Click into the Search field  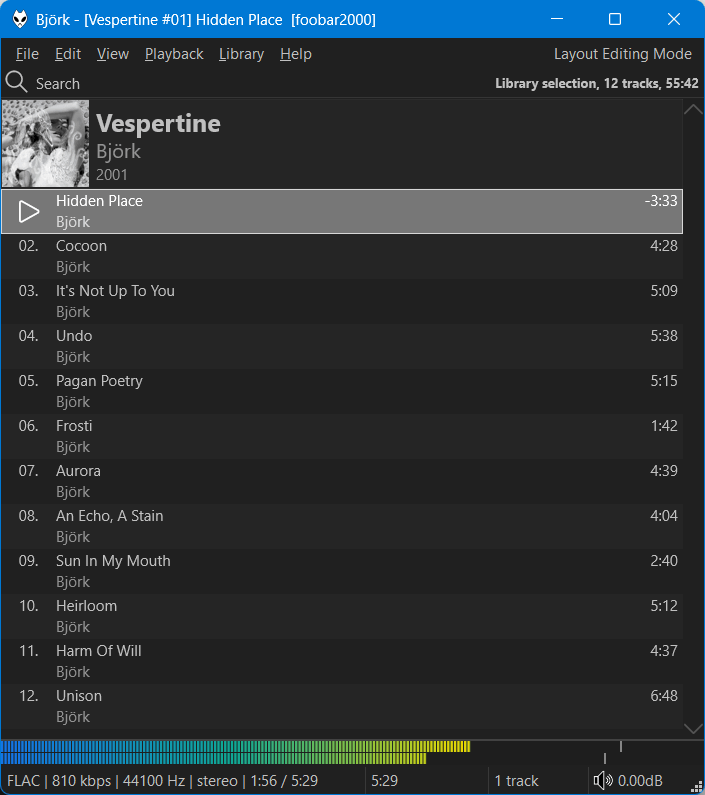pyautogui.click(x=58, y=84)
